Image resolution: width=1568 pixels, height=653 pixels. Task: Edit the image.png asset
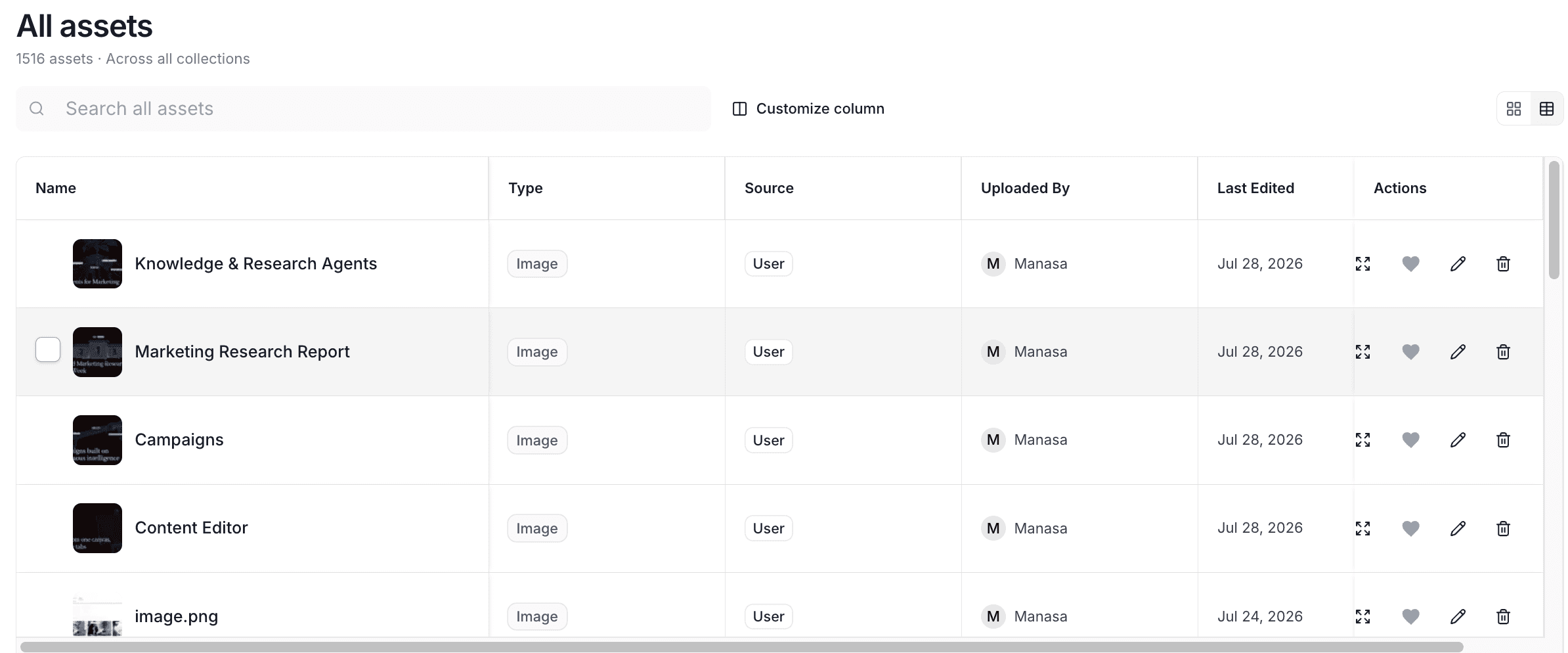click(x=1458, y=616)
